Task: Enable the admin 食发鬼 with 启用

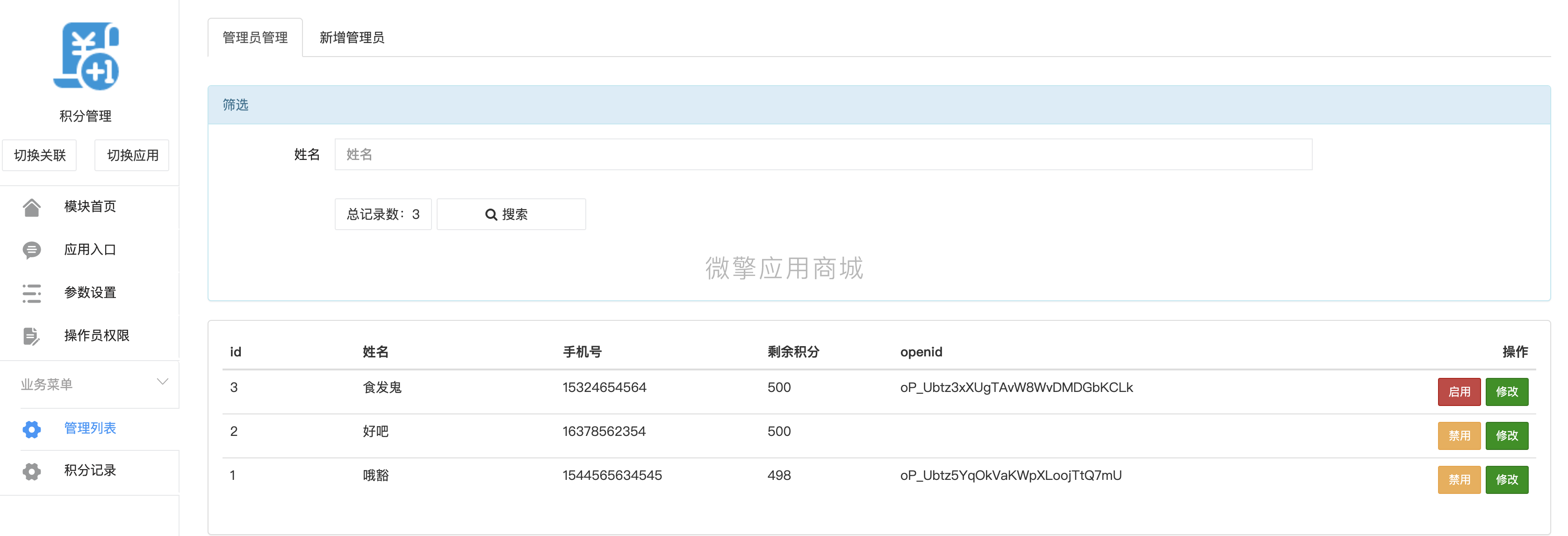Action: click(1459, 391)
